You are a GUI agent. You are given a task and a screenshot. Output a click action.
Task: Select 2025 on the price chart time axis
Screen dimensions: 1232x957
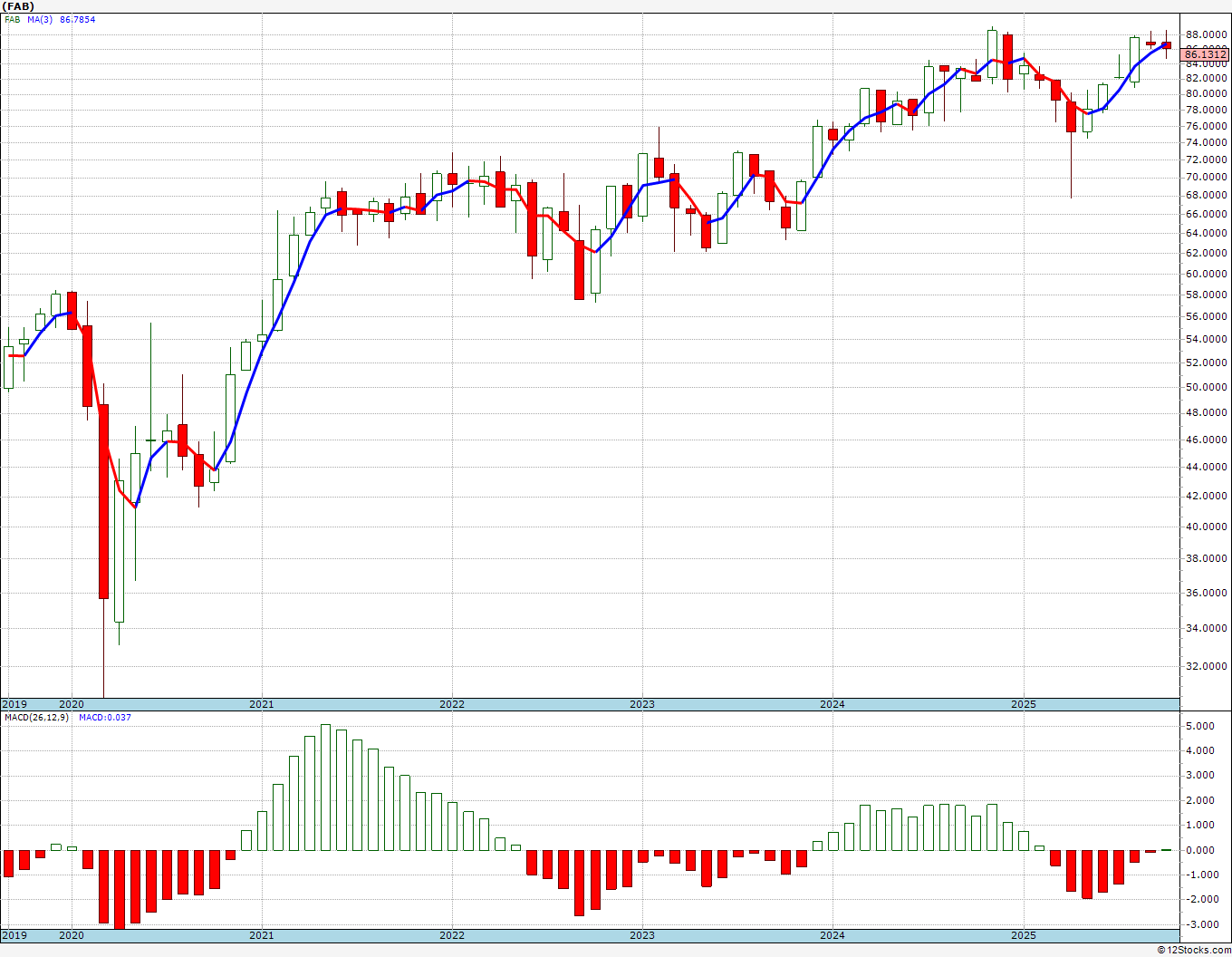point(1024,704)
